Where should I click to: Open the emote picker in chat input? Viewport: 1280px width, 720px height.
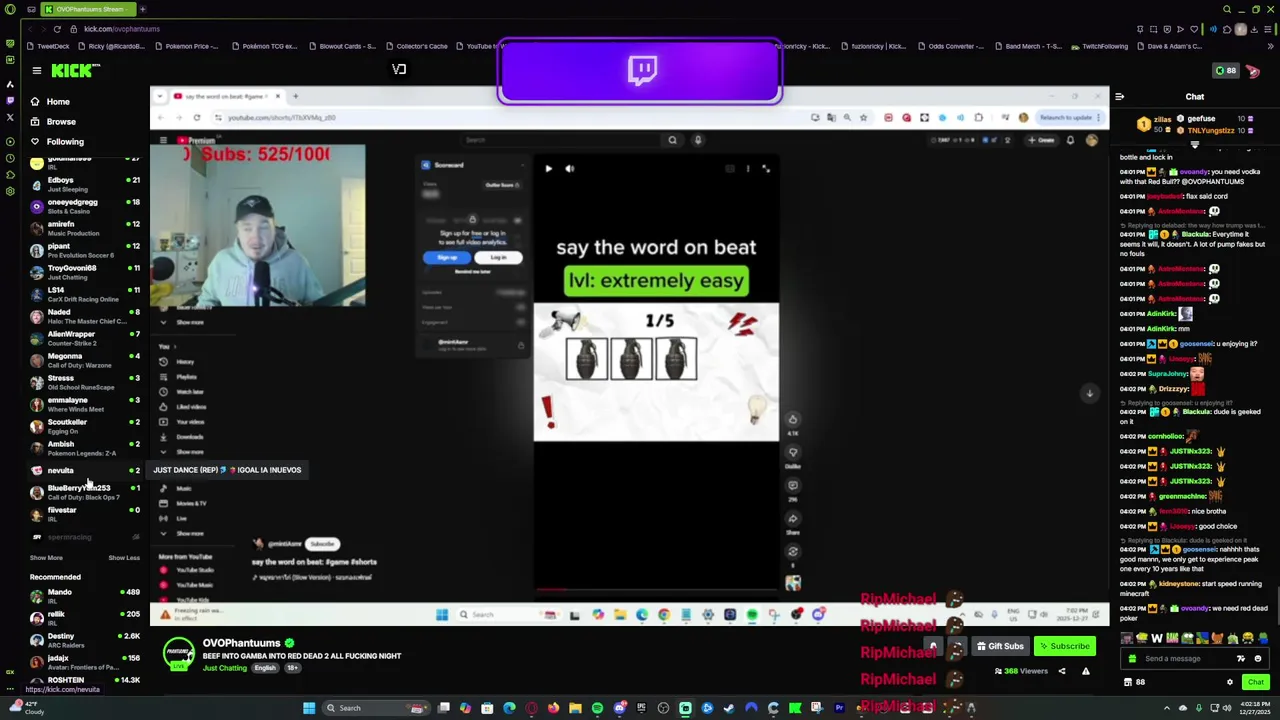click(x=1258, y=659)
